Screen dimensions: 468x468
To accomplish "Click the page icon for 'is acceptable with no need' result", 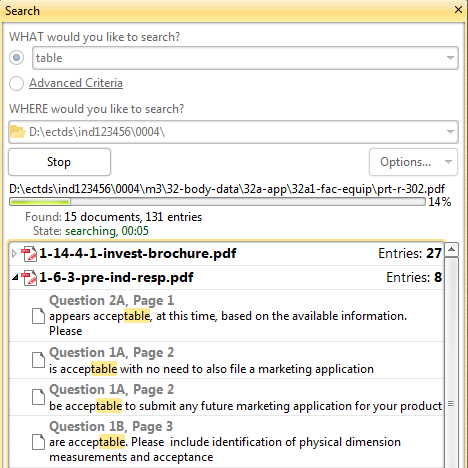I will [x=38, y=360].
